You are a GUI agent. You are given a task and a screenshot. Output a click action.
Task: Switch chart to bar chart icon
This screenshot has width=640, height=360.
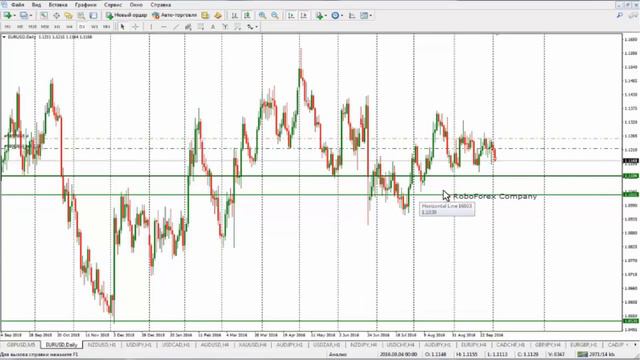click(x=235, y=16)
